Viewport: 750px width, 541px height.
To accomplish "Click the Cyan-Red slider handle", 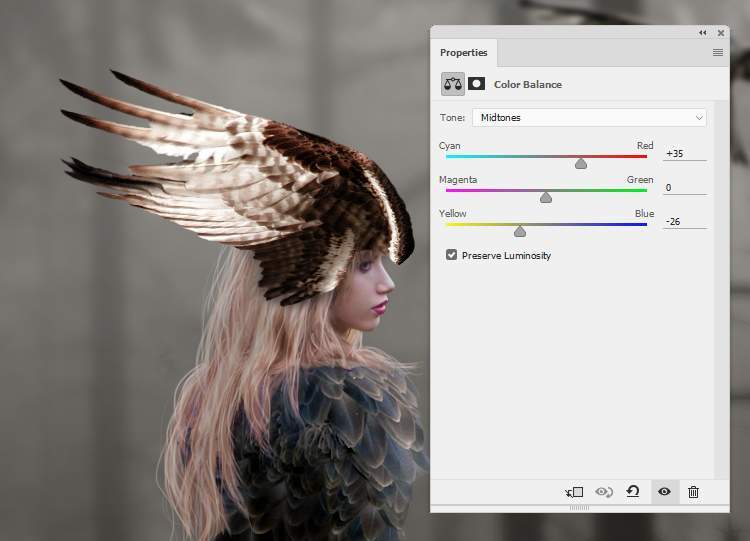I will coord(581,164).
